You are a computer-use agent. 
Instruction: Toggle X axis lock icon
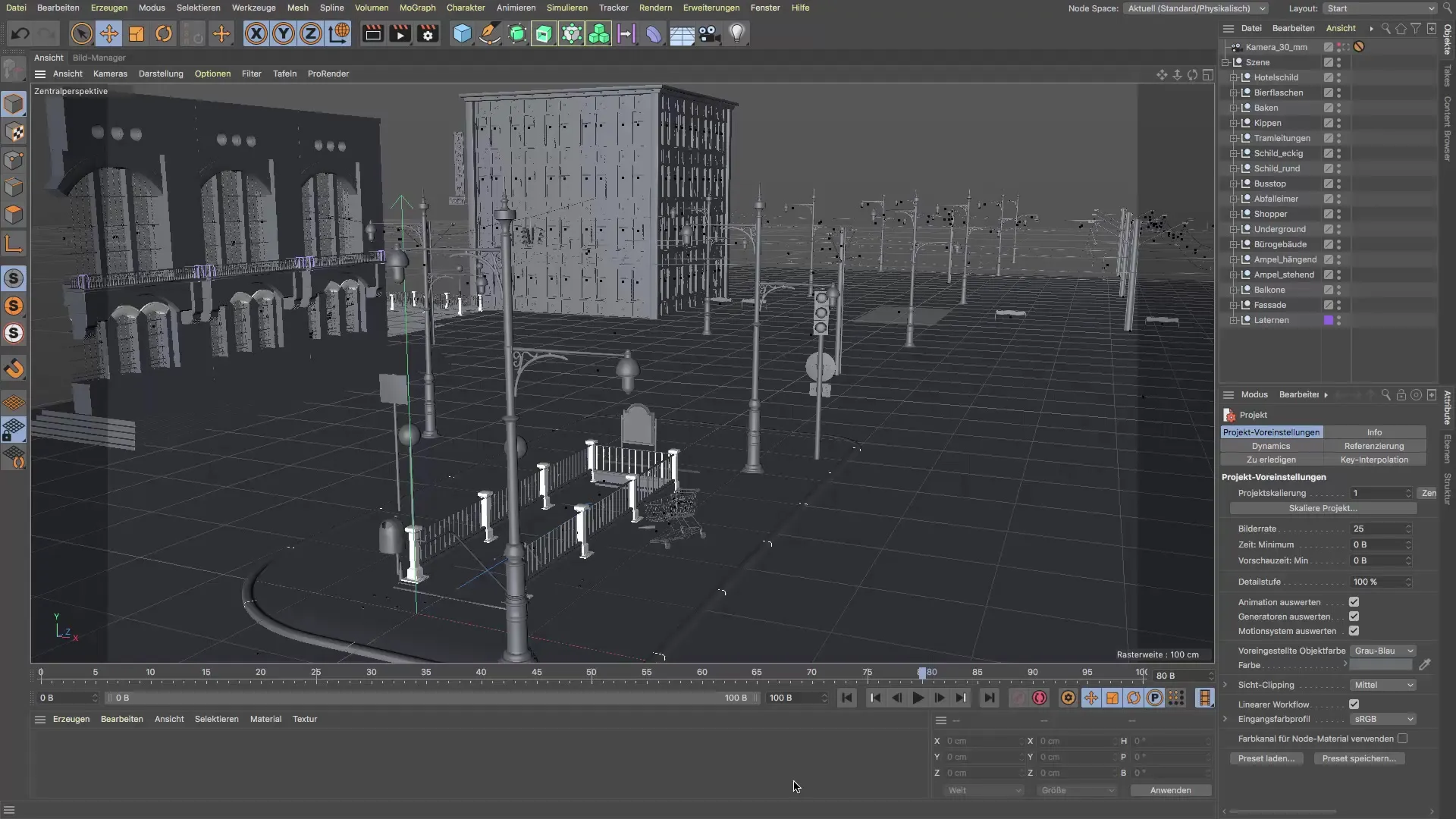(x=256, y=33)
